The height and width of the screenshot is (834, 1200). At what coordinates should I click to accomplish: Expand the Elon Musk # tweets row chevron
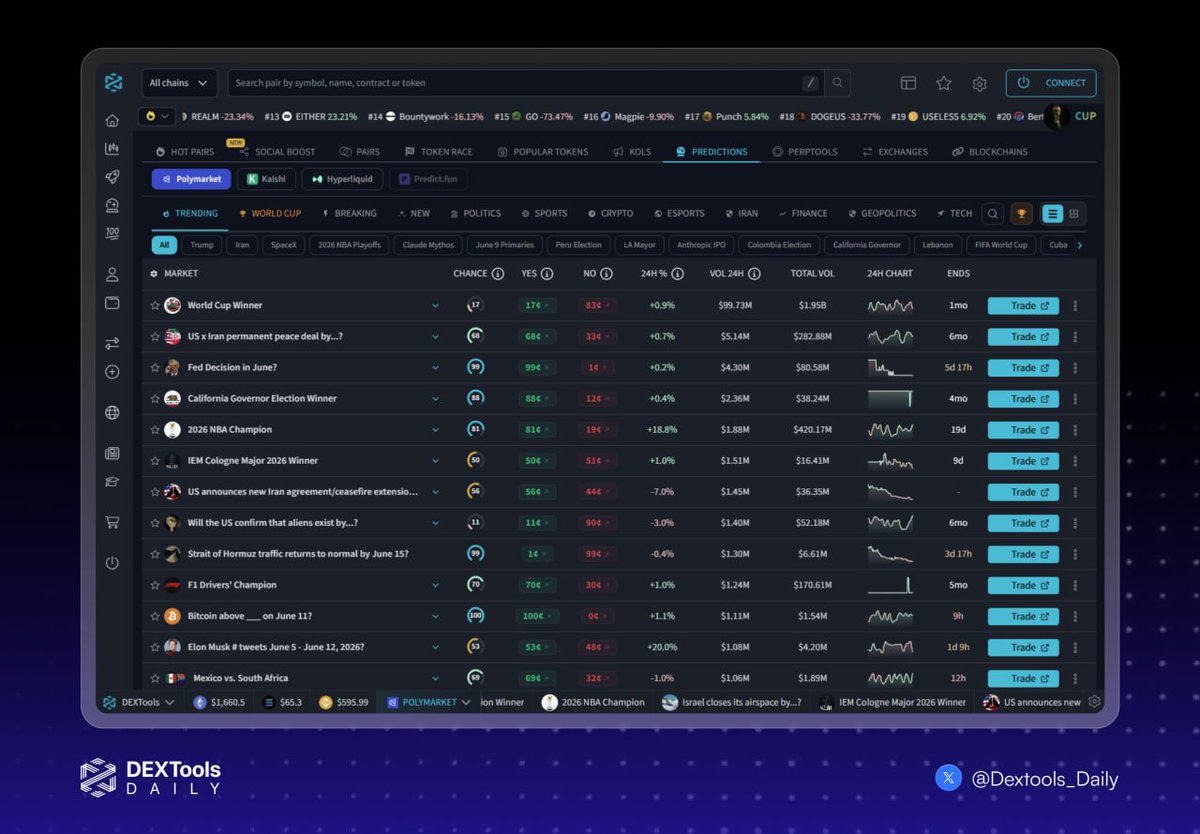point(435,647)
